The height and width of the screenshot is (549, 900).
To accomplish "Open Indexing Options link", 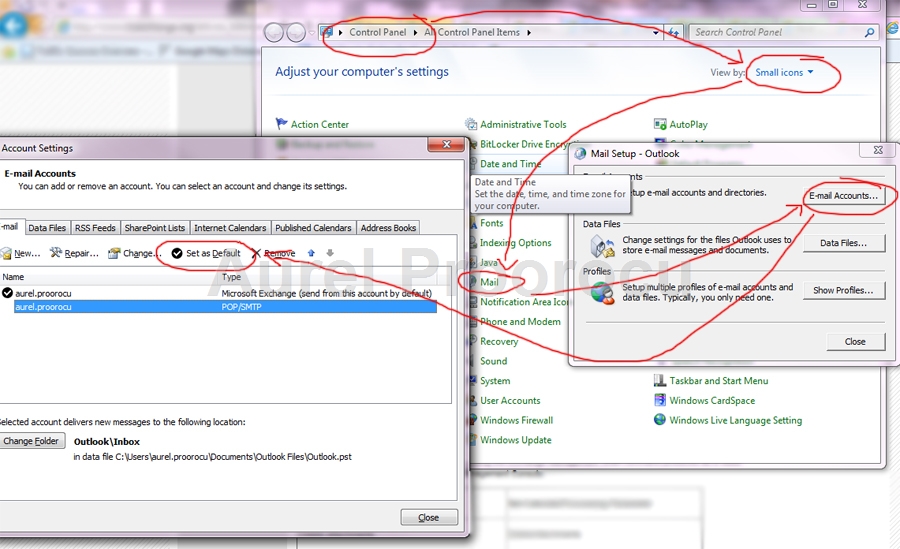I will 515,243.
